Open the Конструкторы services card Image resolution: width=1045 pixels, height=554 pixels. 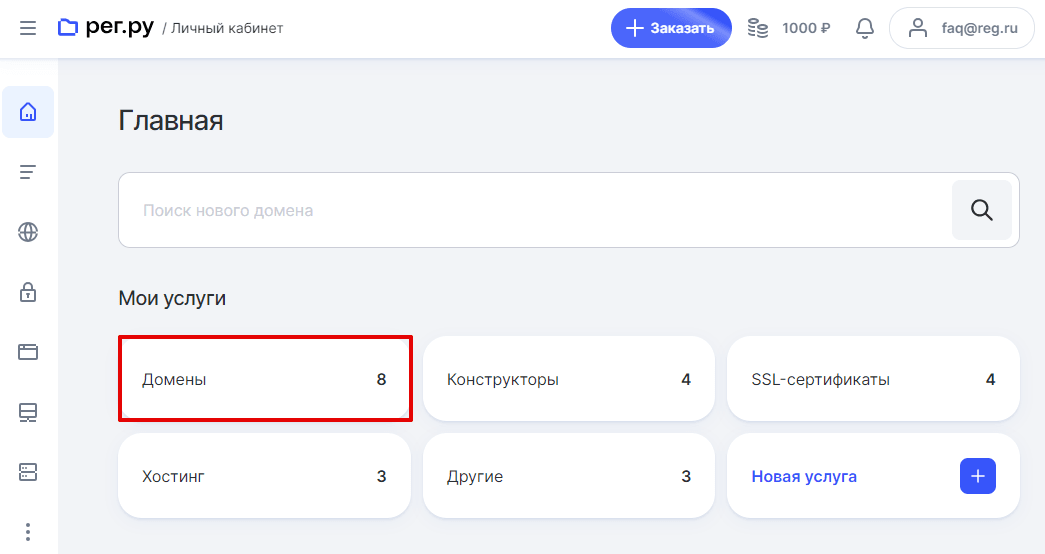(x=568, y=380)
